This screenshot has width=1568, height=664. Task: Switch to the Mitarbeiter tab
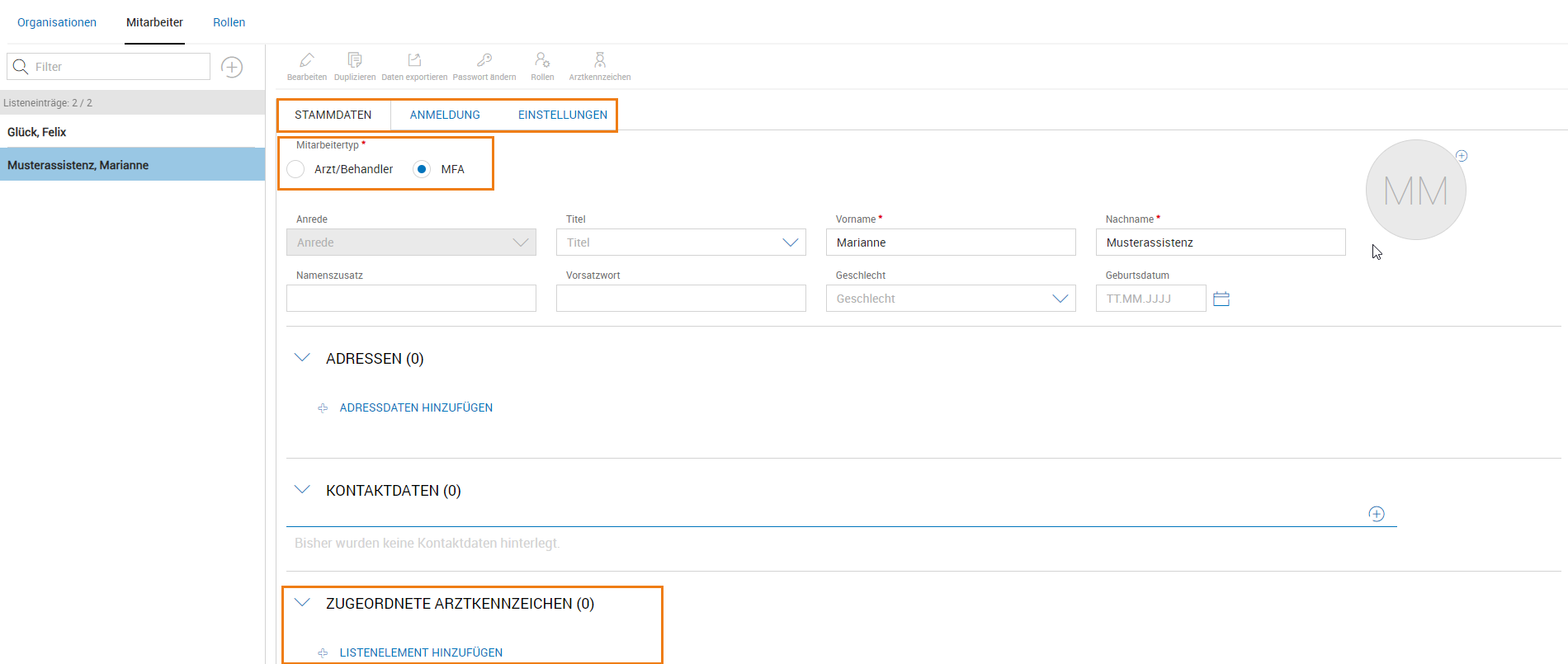(154, 22)
